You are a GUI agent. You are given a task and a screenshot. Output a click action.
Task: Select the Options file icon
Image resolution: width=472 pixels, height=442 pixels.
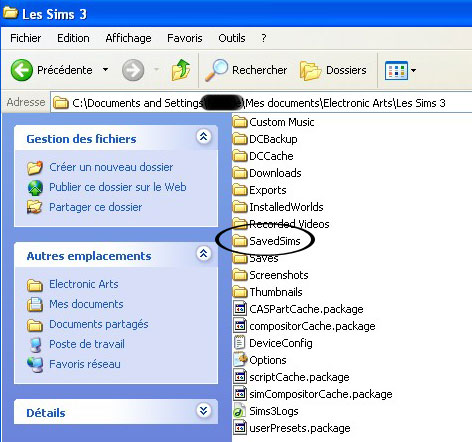click(x=240, y=360)
